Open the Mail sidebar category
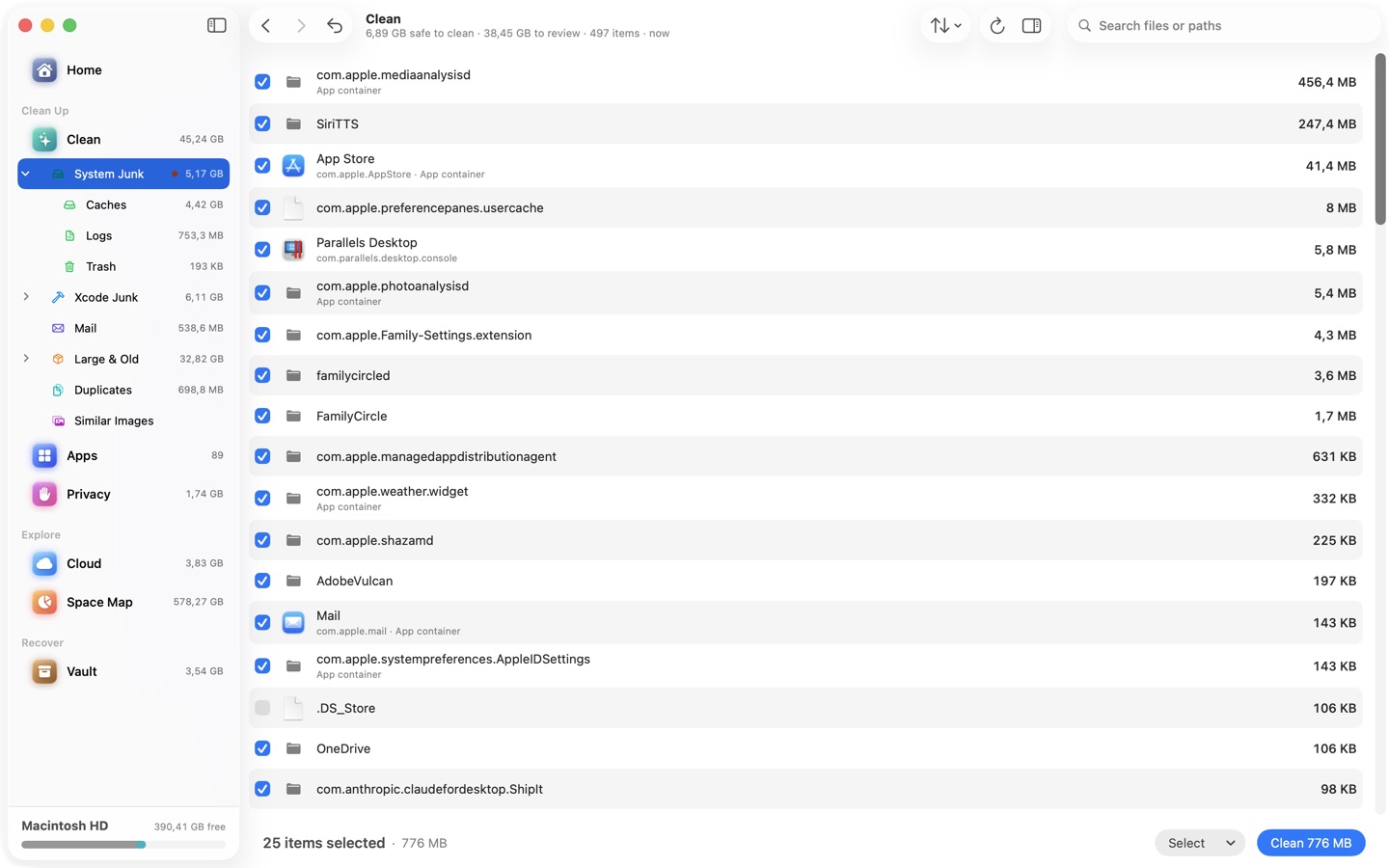The height and width of the screenshot is (868, 1389). click(x=123, y=328)
